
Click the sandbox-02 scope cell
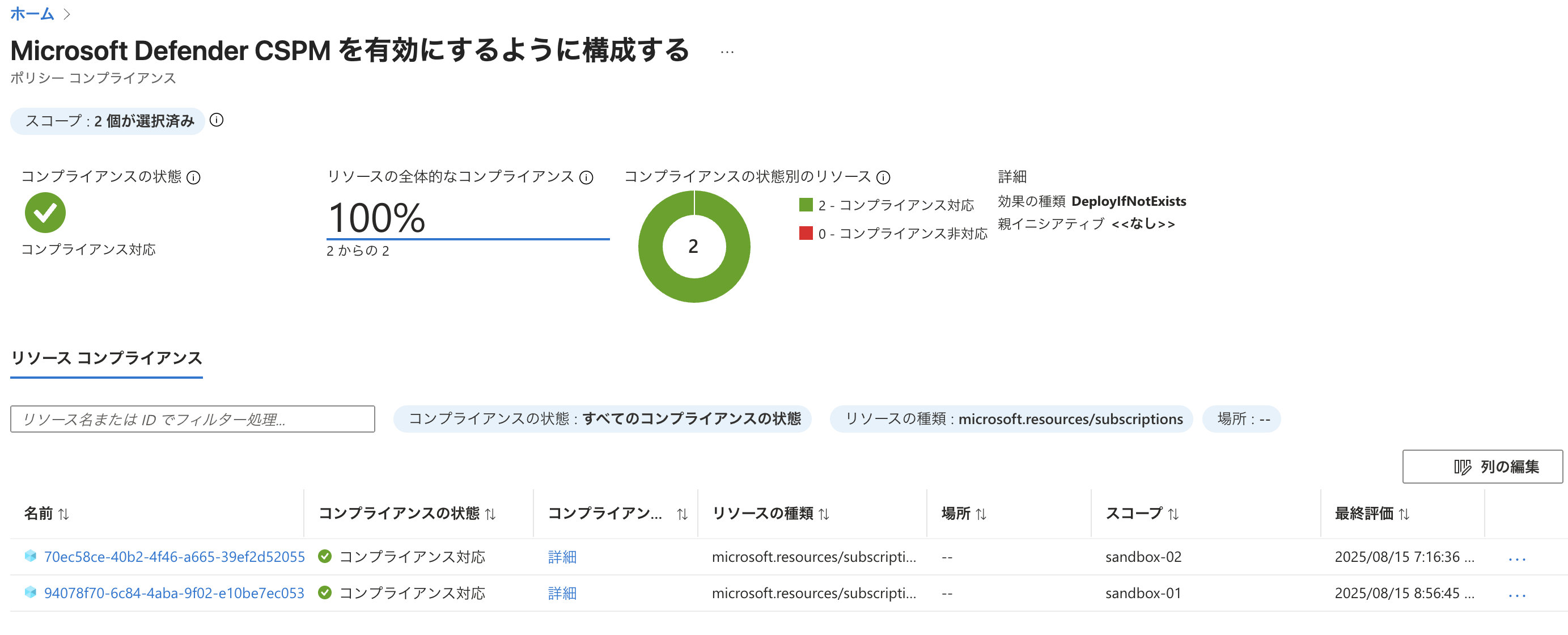click(1143, 556)
